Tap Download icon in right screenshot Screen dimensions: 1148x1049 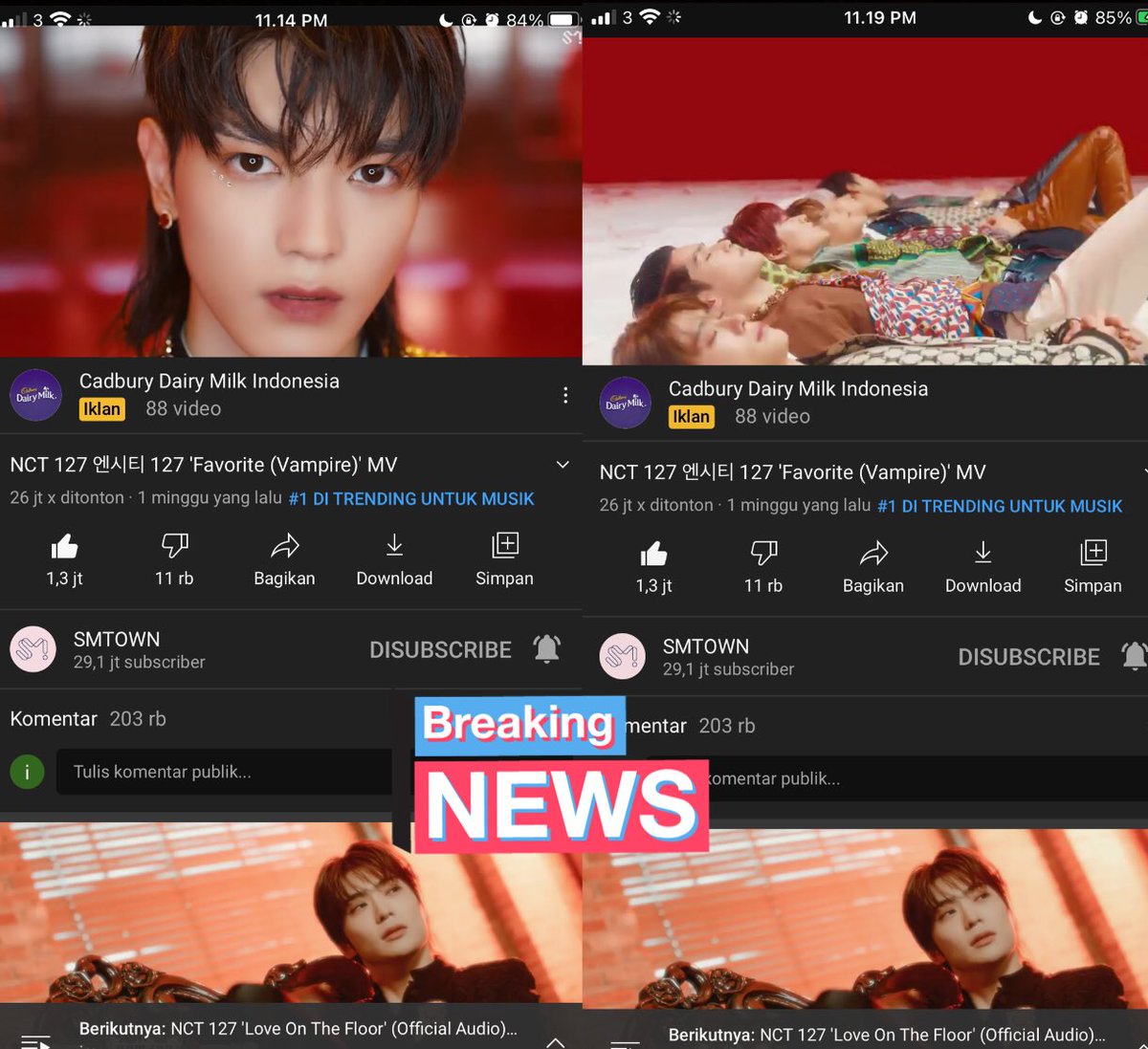coord(982,554)
